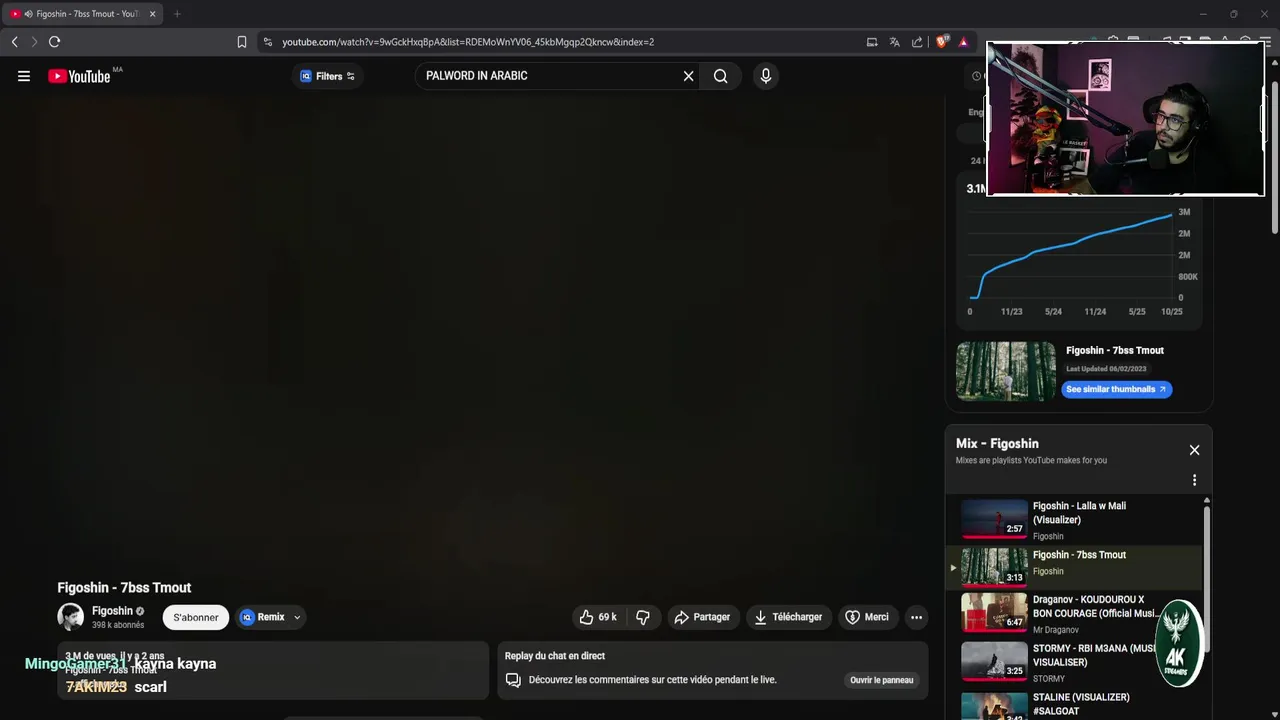This screenshot has height=720, width=1280.
Task: Download the video with Télécharger
Action: tap(788, 617)
